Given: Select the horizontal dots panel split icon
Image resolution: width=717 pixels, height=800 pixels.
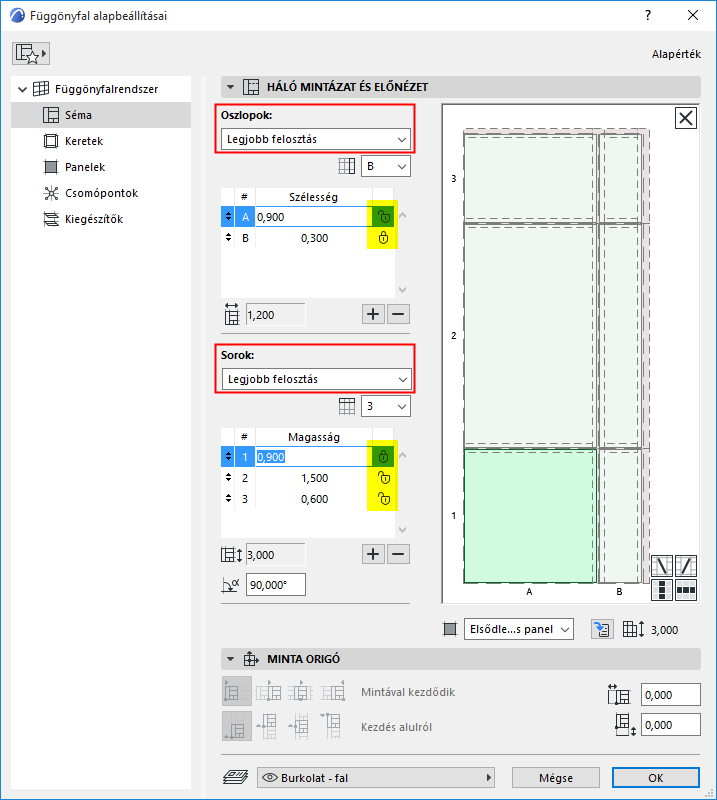Looking at the screenshot, I should tap(686, 590).
